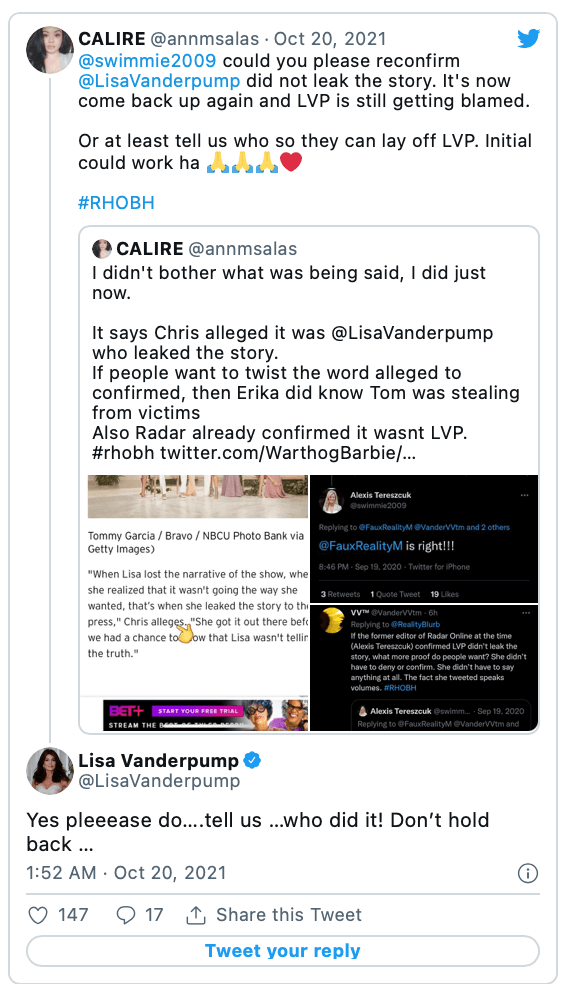
Task: Open the 1:52 AM Oct 20, 2021 timestamp
Action: [126, 873]
